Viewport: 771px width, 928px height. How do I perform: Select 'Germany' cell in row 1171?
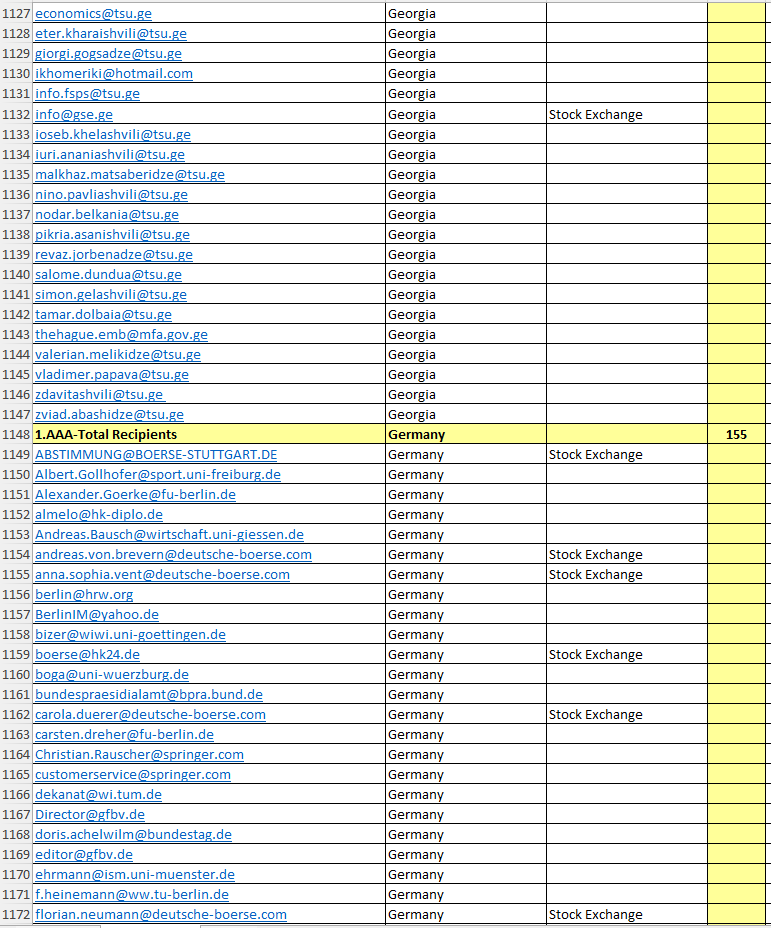[466, 894]
